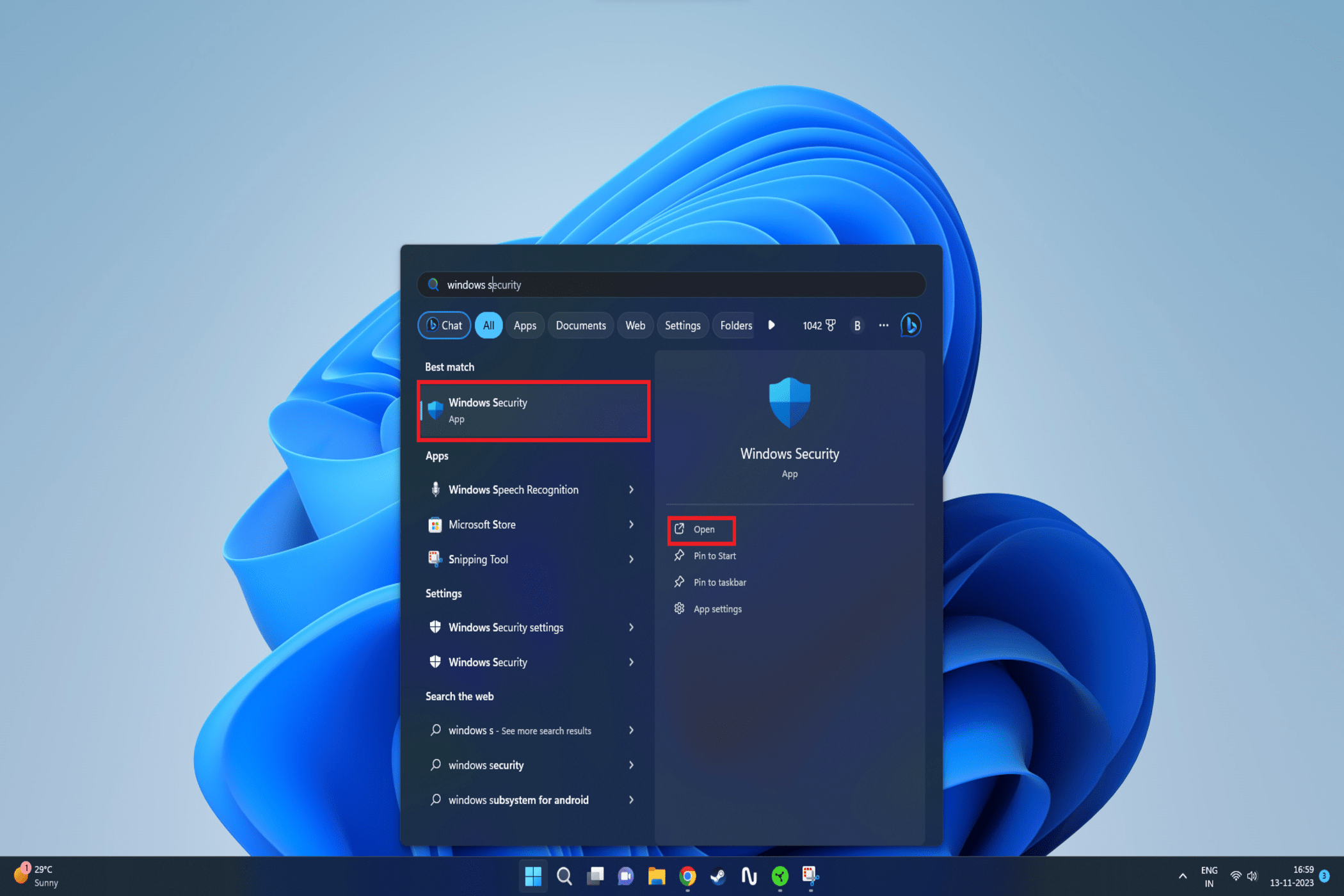The image size is (1344, 896).
Task: Click the Apps filter tab
Action: tap(524, 324)
